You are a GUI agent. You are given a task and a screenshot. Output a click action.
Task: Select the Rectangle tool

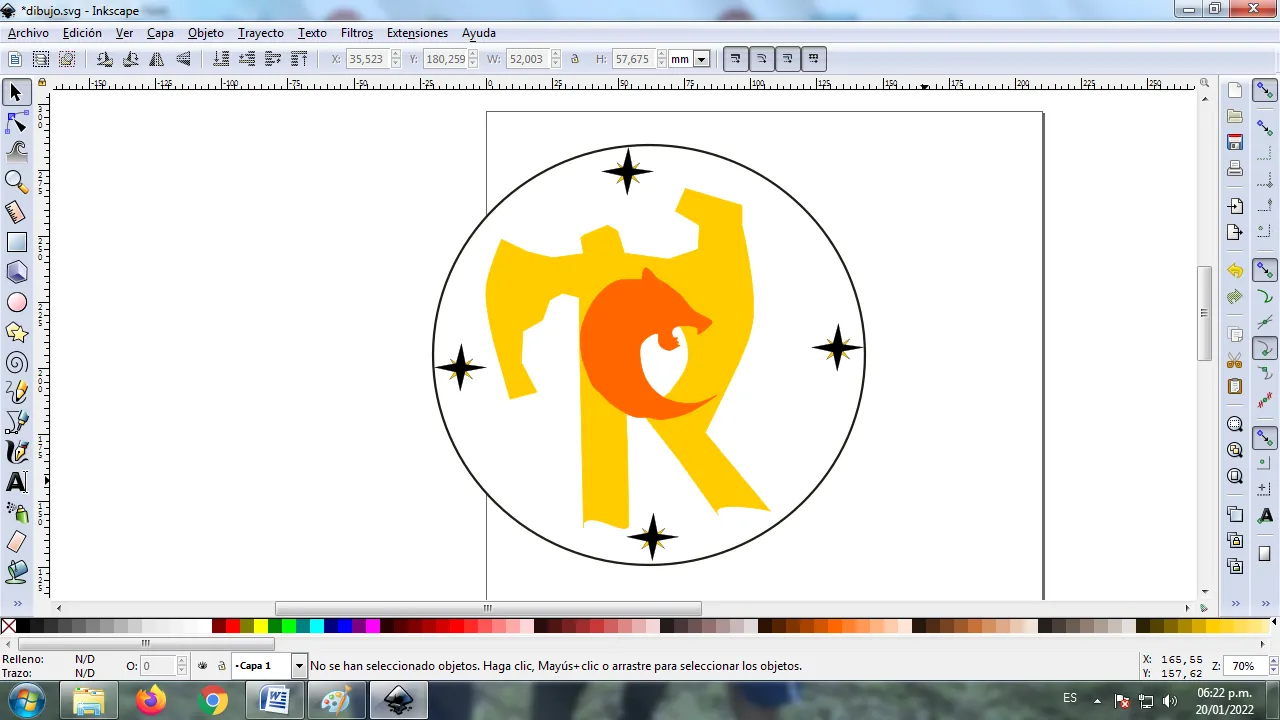click(16, 242)
